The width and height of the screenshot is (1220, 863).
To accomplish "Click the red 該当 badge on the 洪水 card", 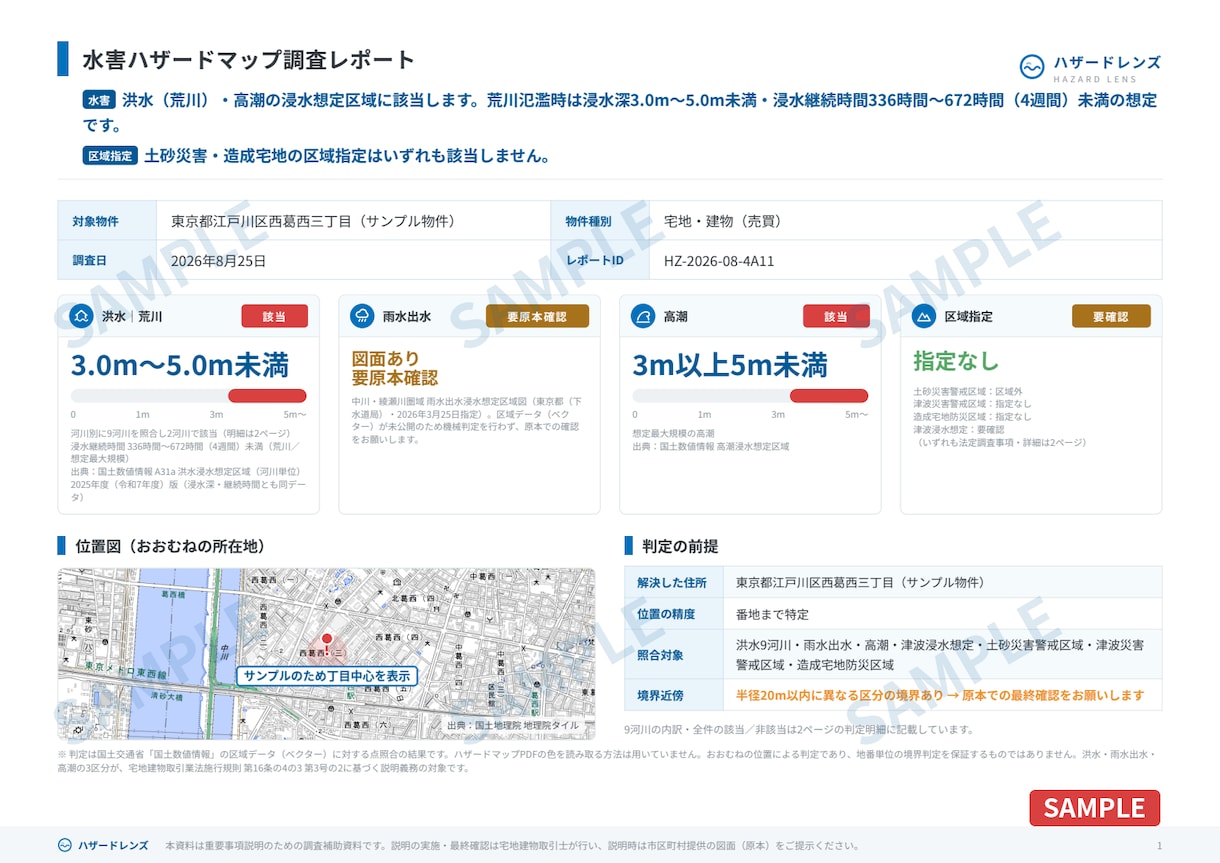I will click(x=274, y=316).
